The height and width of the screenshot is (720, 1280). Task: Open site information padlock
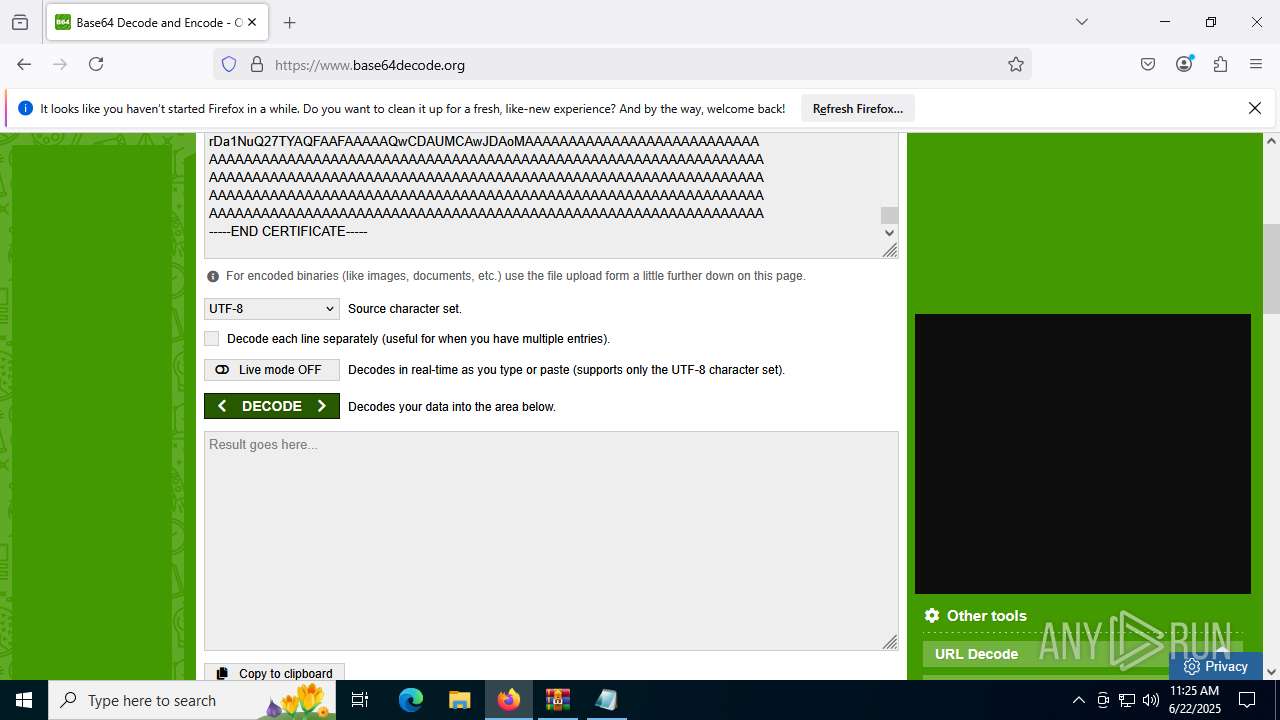257,65
